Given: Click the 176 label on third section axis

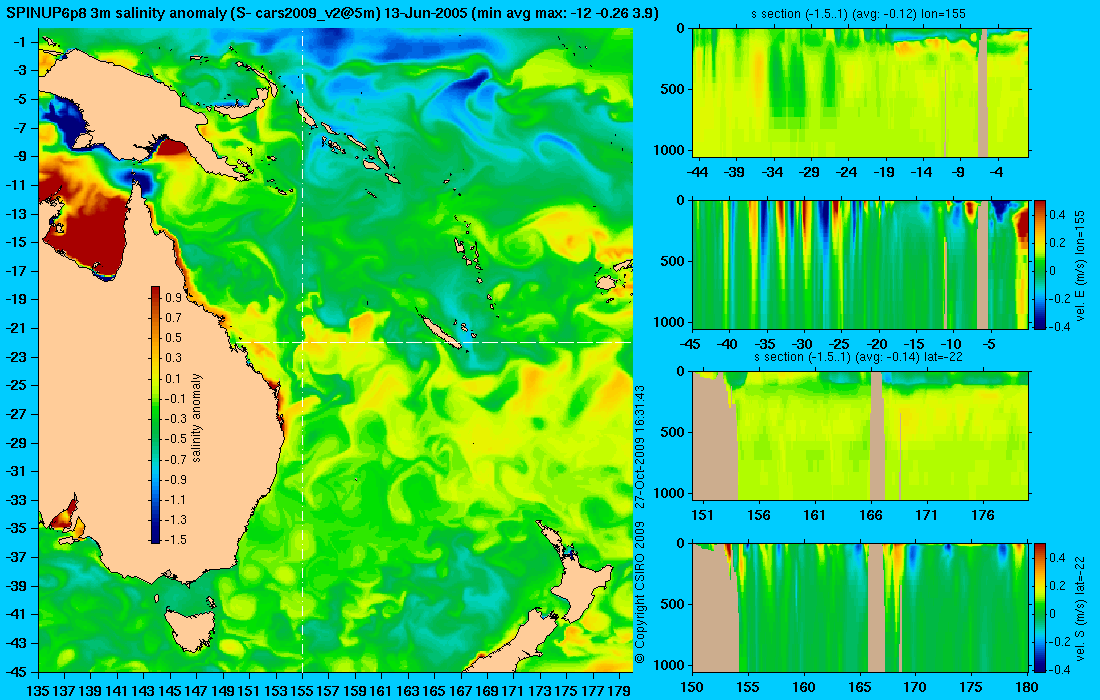Looking at the screenshot, I should (x=983, y=515).
